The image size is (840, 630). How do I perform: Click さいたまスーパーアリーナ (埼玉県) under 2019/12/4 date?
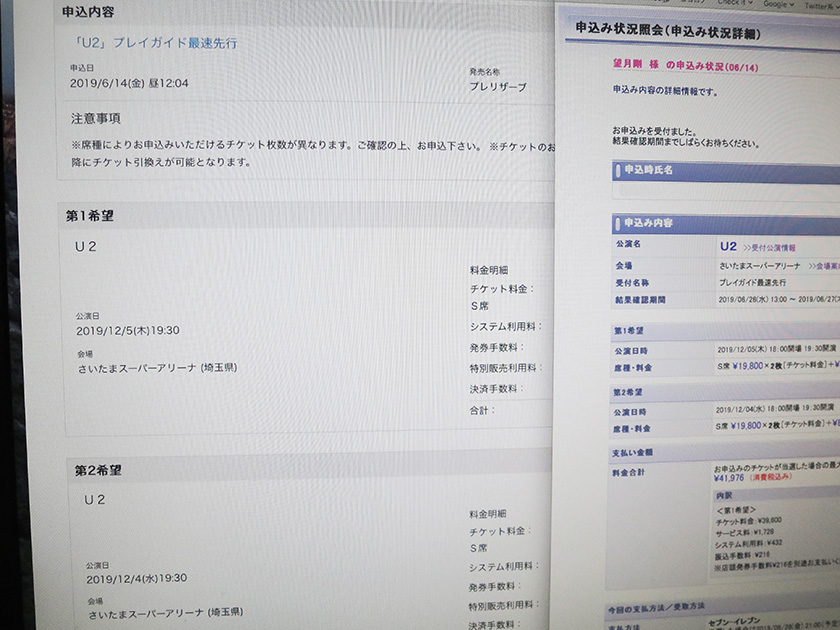[x=166, y=613]
